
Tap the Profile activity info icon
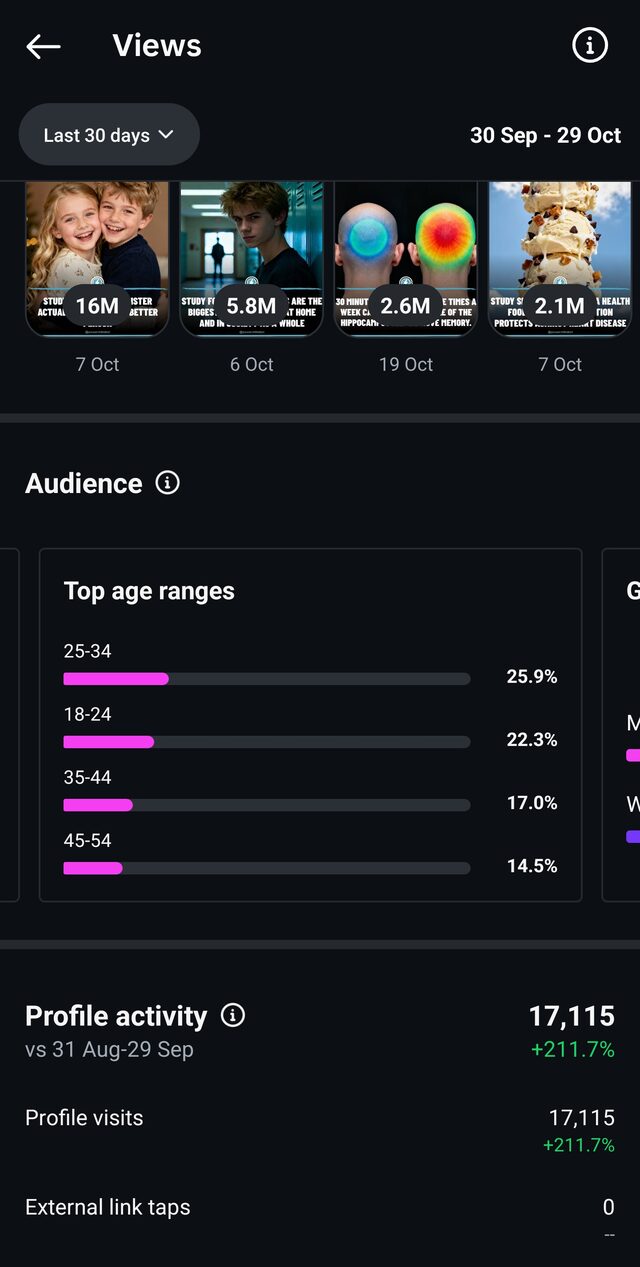click(232, 1016)
